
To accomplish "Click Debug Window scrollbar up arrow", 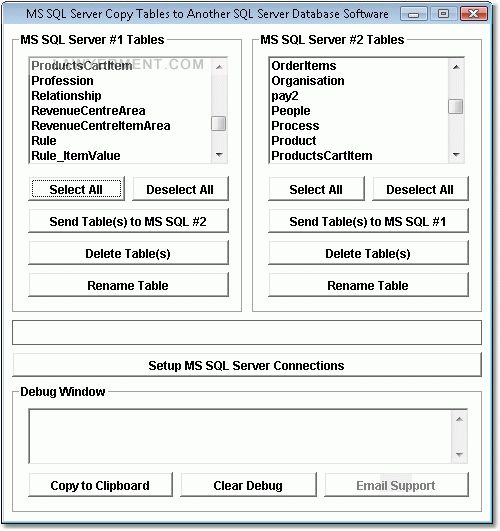I will [459, 419].
